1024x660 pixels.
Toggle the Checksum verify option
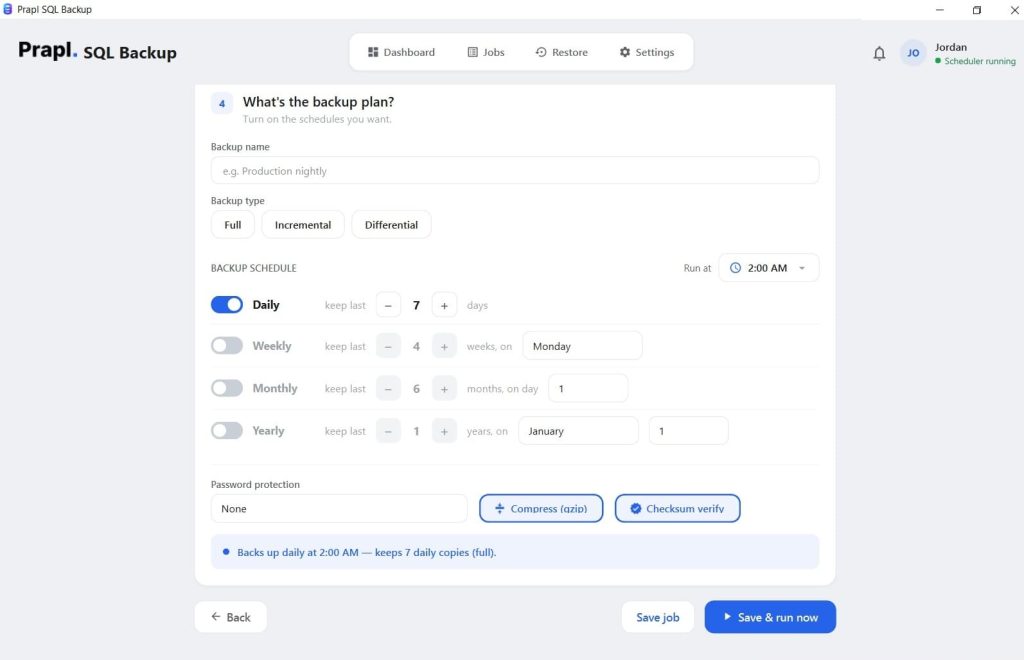(x=677, y=509)
